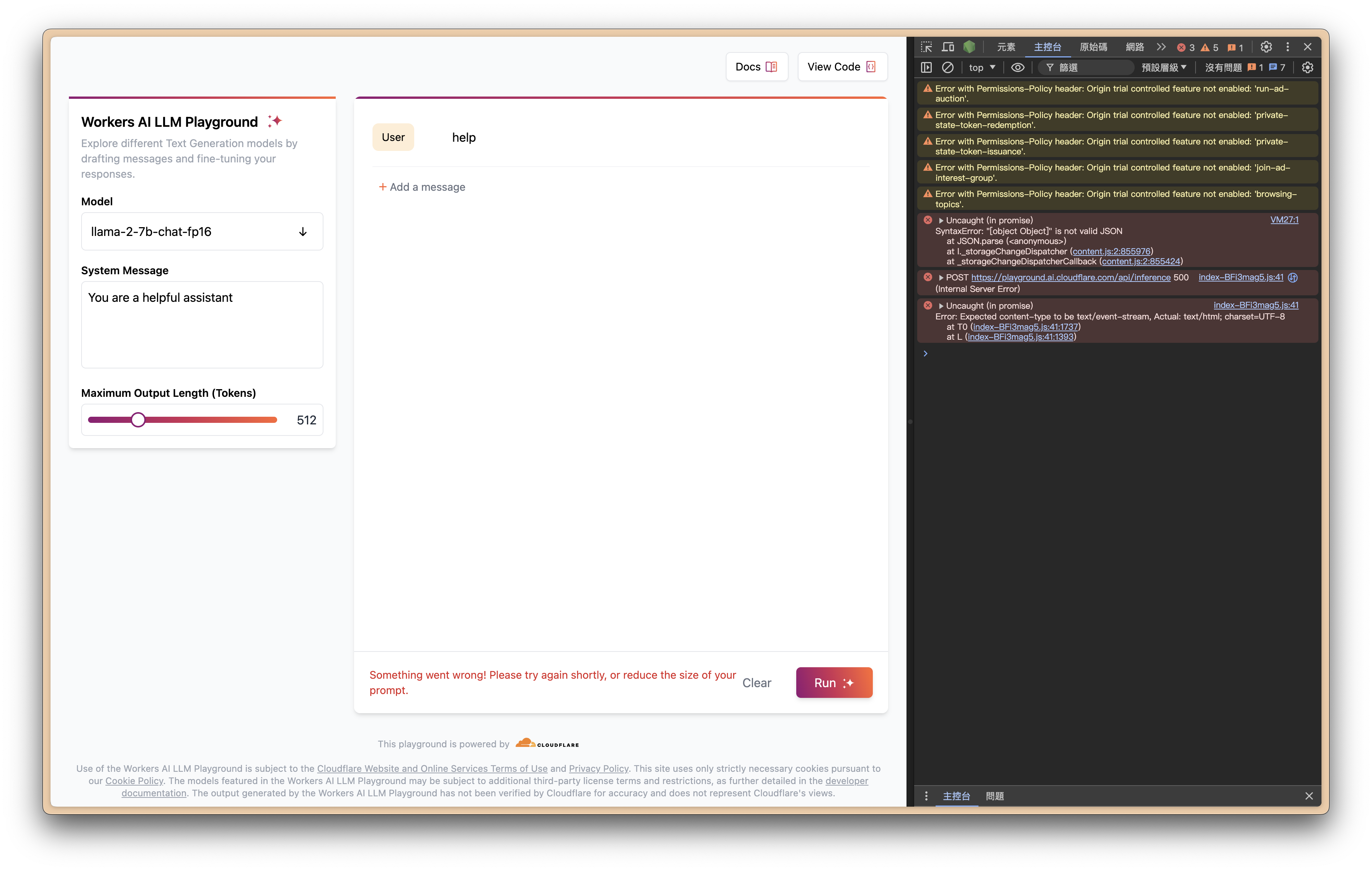Click the book icon on the Docs button
The height and width of the screenshot is (871, 1372).
(771, 67)
